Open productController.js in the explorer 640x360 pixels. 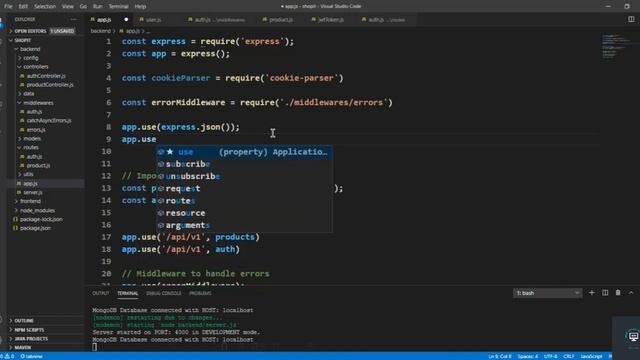[x=50, y=85]
